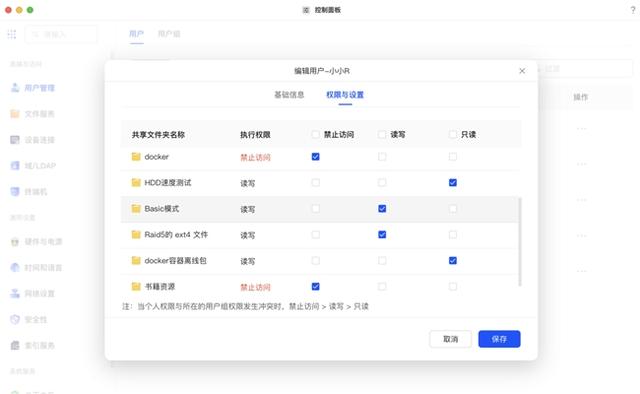
Task: Click the 网络设置 sidebar icon
Action: 15,293
